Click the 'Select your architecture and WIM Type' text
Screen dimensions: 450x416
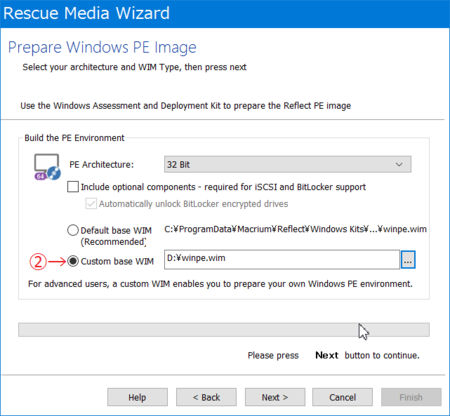tap(134, 67)
